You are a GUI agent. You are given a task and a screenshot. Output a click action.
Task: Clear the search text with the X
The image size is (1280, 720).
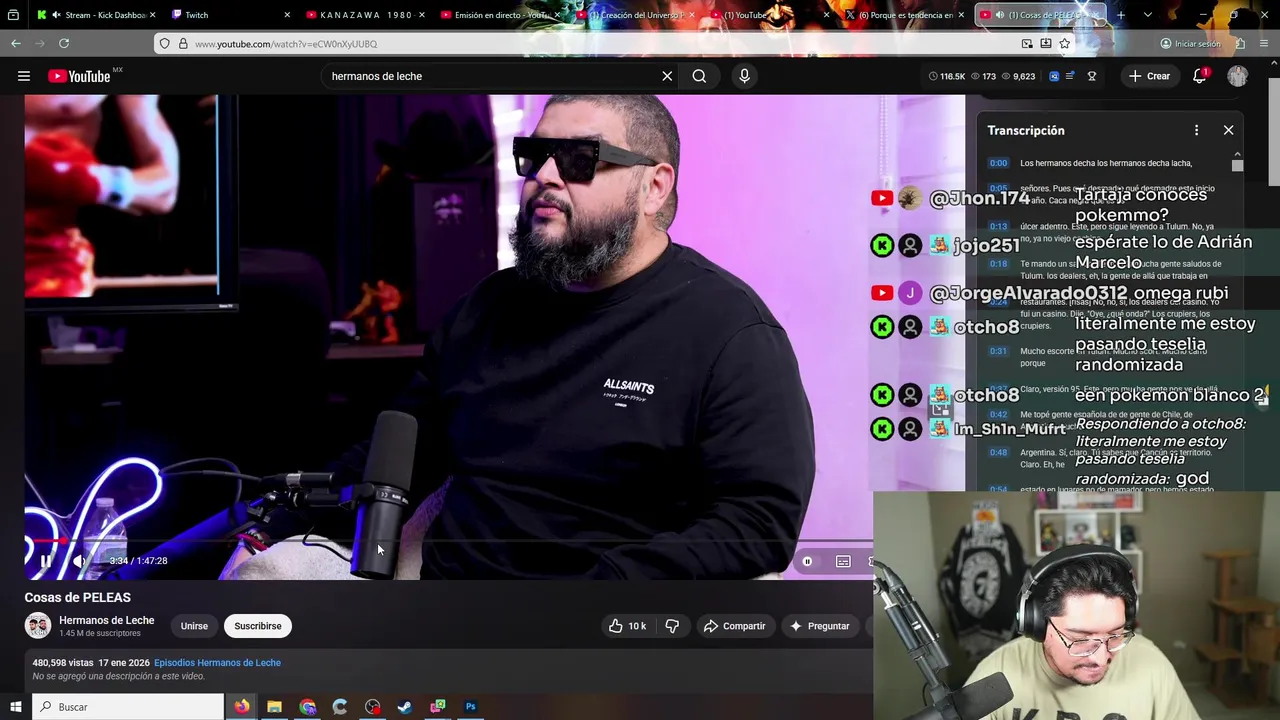(667, 76)
